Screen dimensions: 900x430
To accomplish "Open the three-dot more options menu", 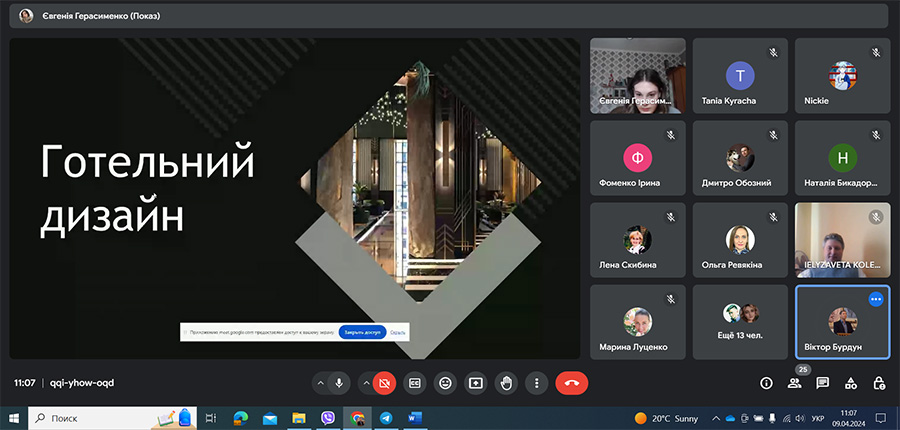I will pos(537,383).
